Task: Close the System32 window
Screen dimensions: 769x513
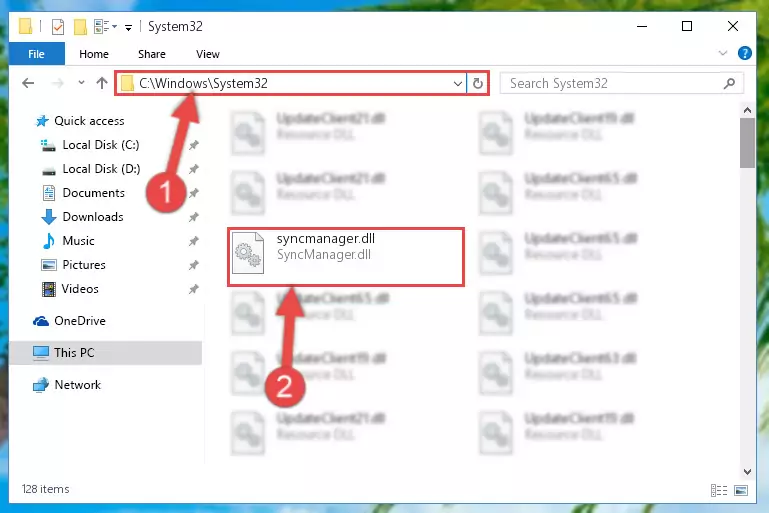Action: coord(733,26)
